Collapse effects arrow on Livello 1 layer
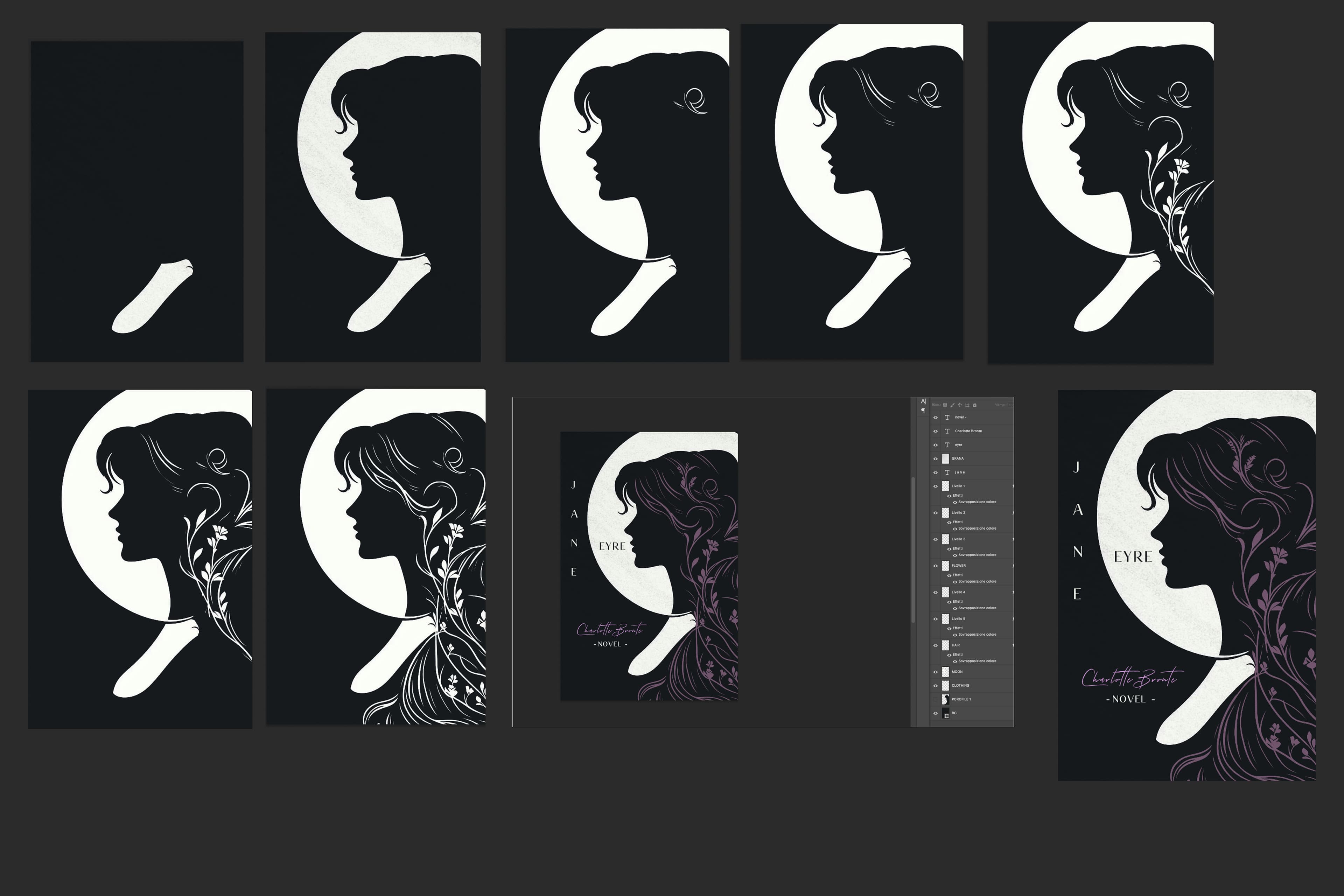The height and width of the screenshot is (896, 1344). pos(1013,486)
